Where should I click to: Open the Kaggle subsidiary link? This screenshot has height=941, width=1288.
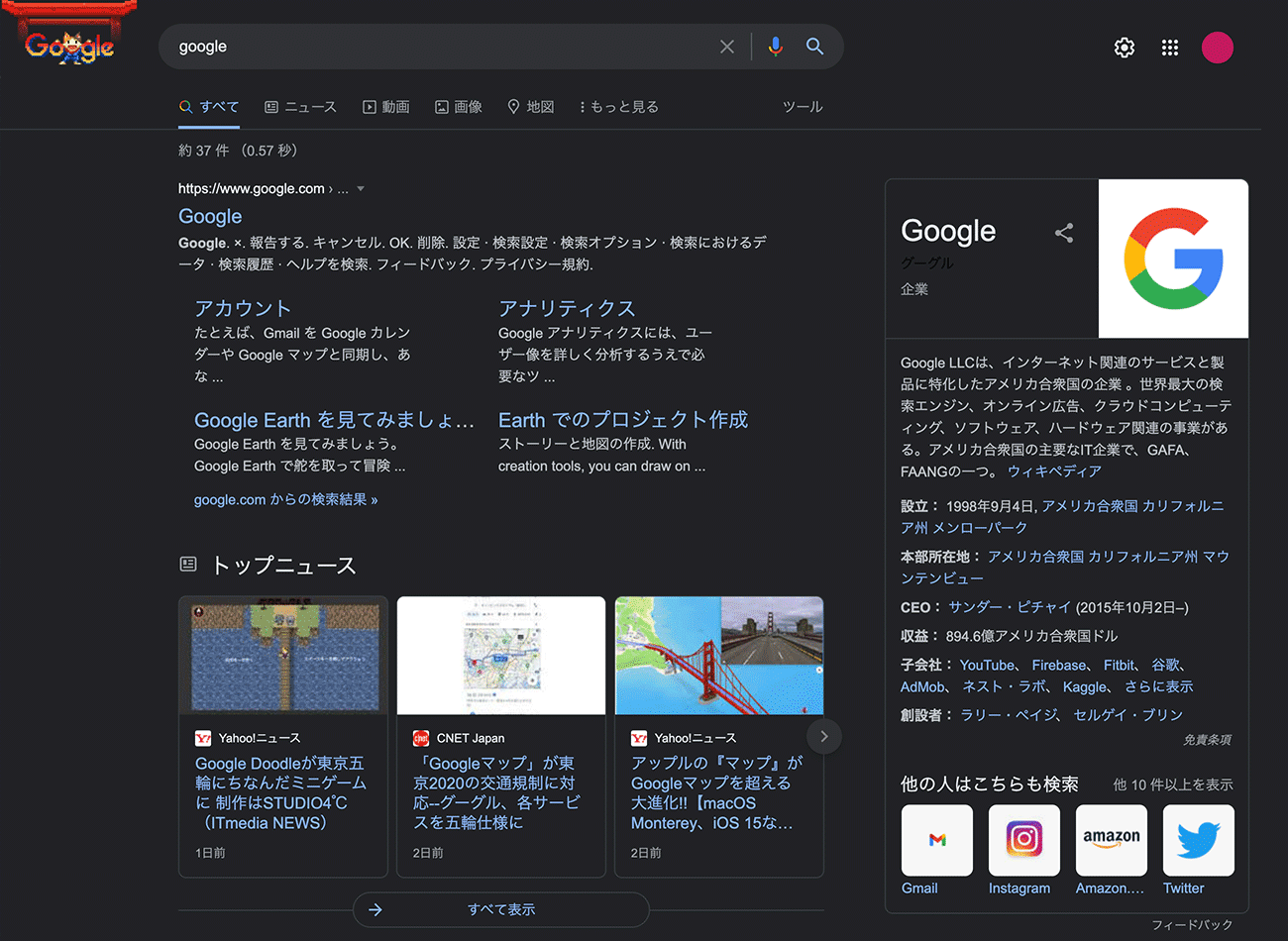pyautogui.click(x=1085, y=686)
